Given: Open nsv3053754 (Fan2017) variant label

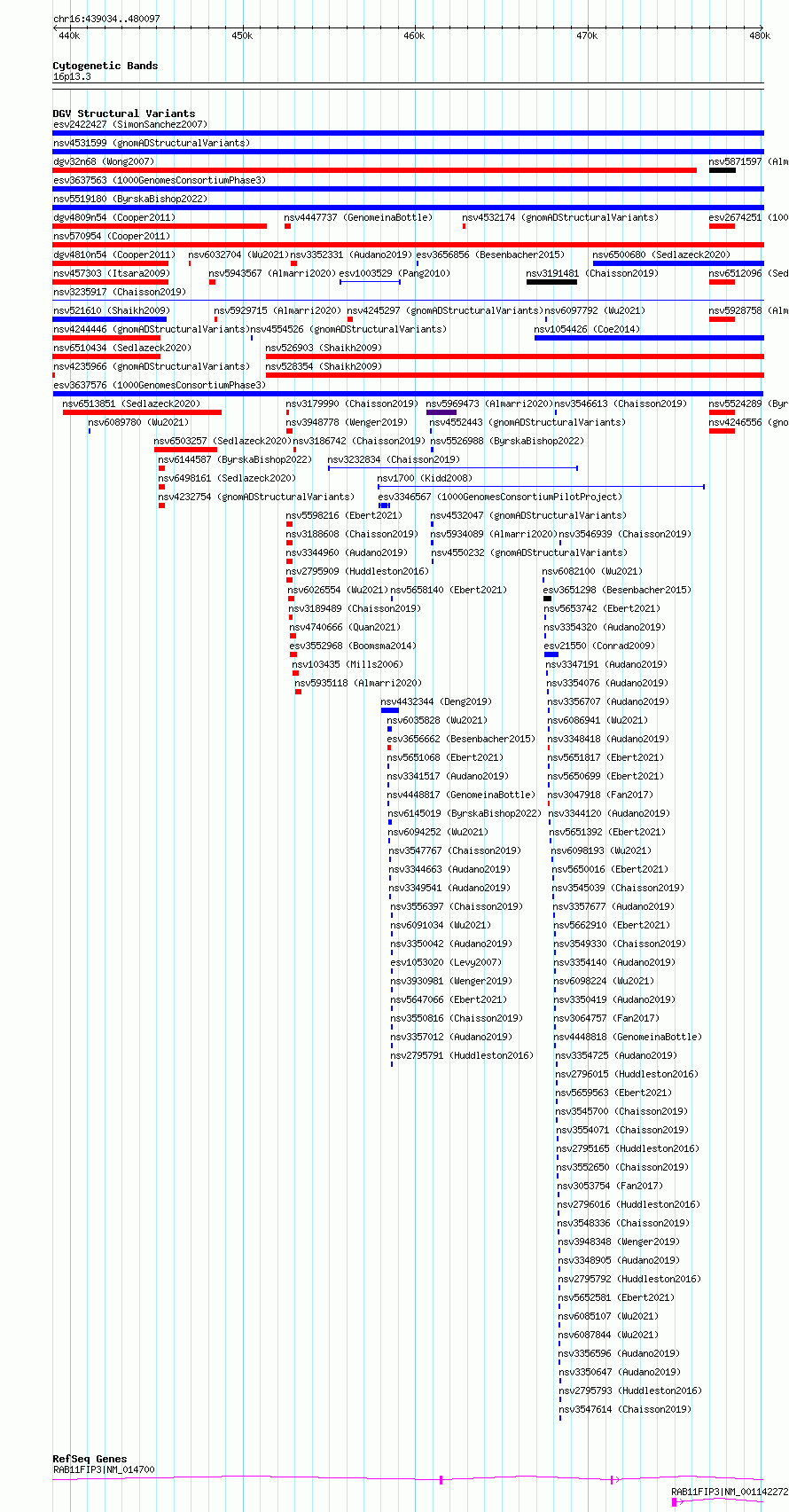Looking at the screenshot, I should click(610, 1187).
